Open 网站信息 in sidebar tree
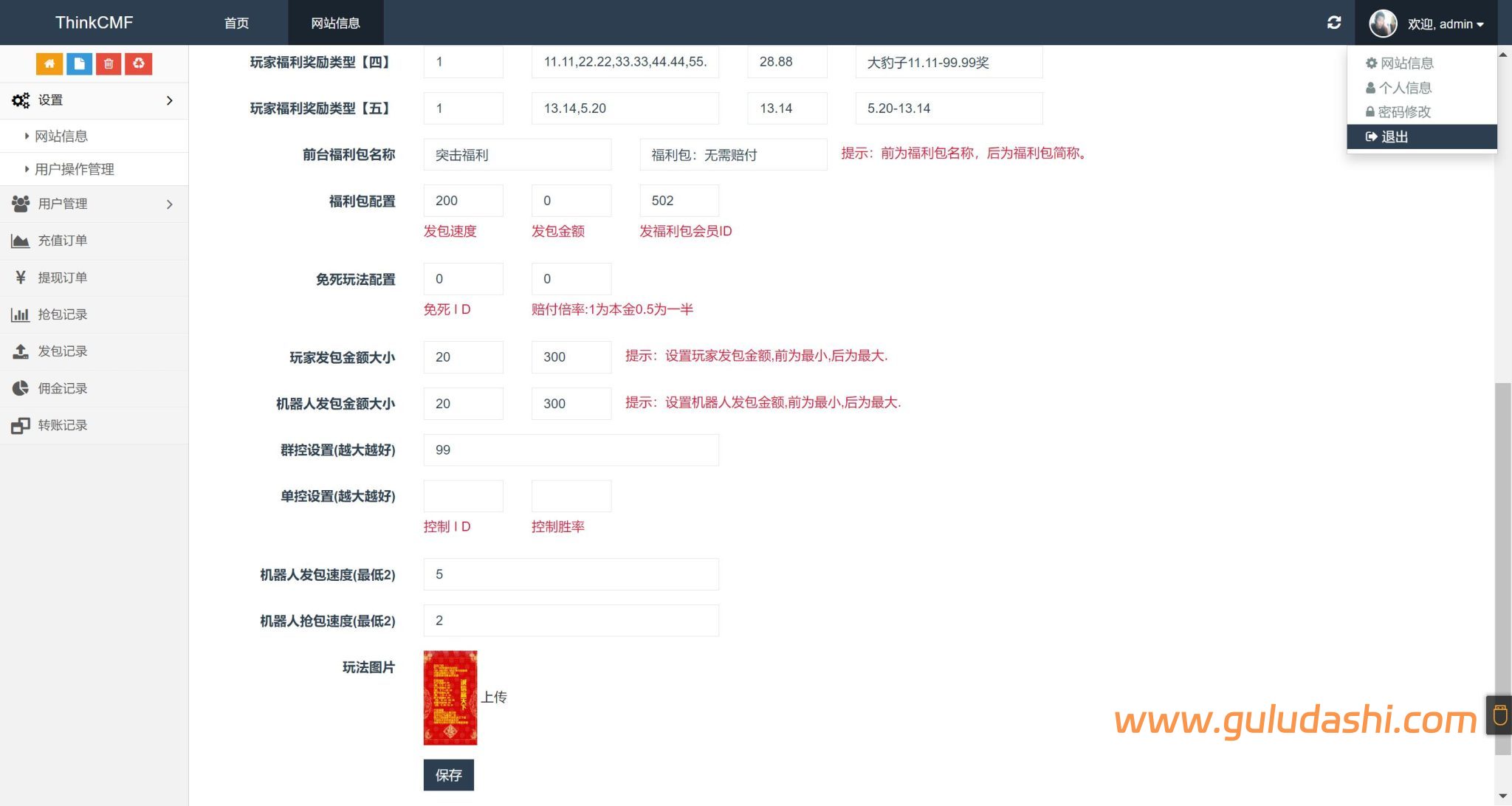 [61, 136]
